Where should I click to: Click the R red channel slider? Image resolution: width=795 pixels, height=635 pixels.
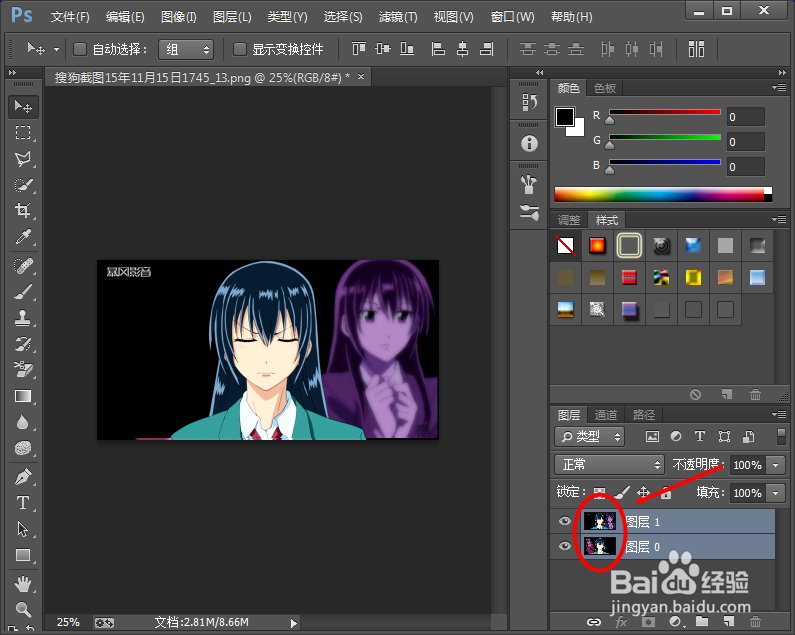665,113
